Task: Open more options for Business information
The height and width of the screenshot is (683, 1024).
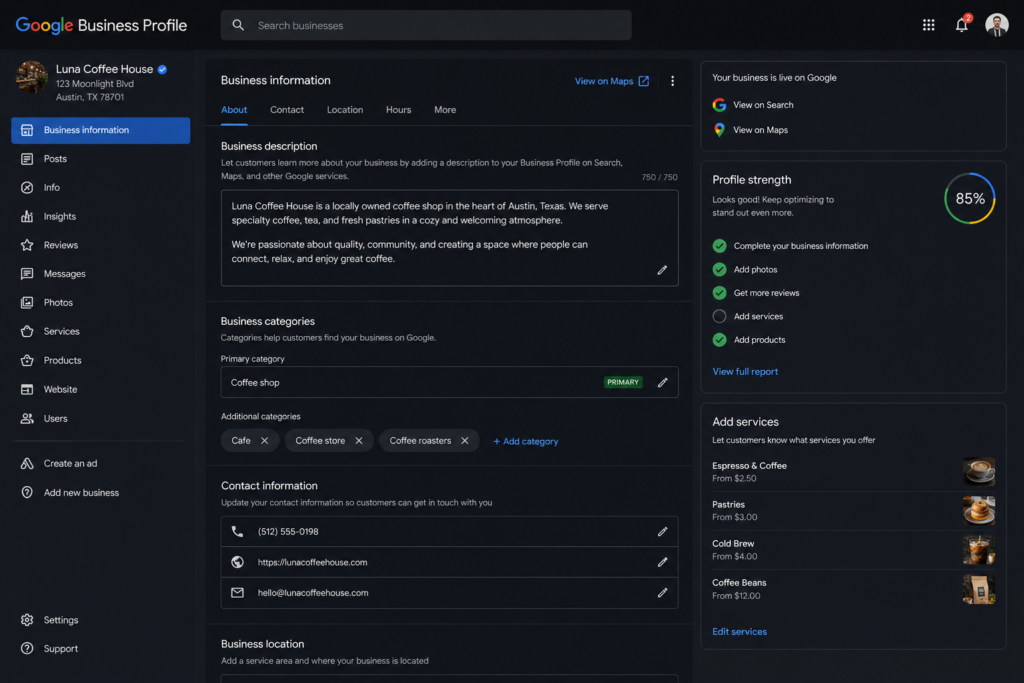Action: (x=672, y=81)
